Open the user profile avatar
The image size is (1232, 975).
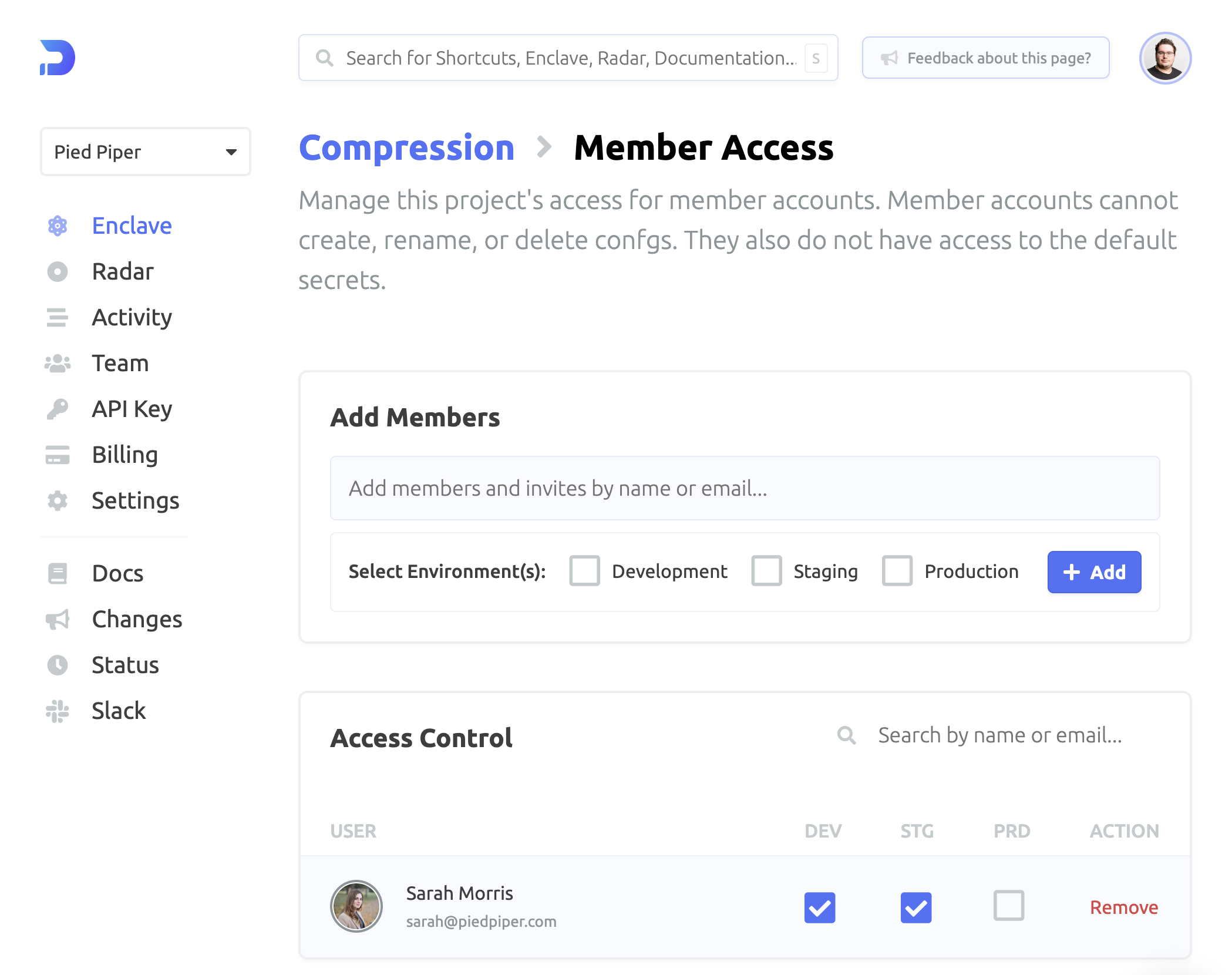coord(1165,58)
